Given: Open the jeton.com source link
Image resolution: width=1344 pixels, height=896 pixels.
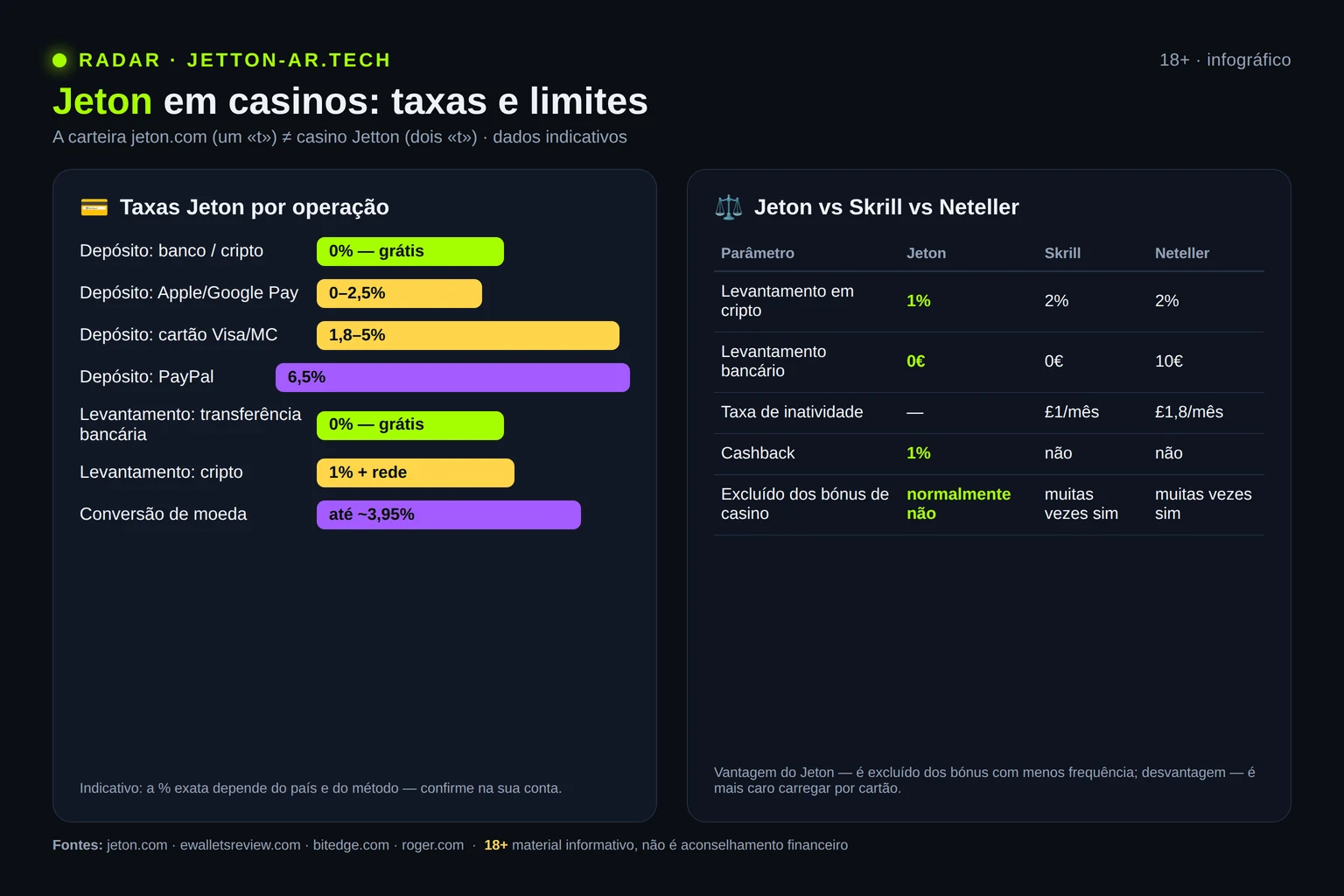Looking at the screenshot, I should [x=137, y=845].
